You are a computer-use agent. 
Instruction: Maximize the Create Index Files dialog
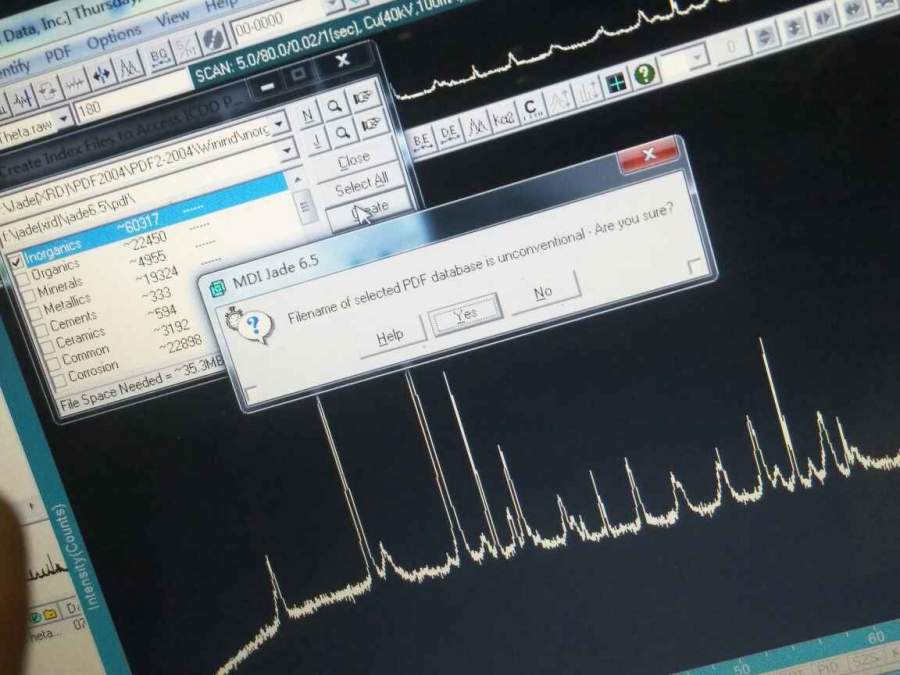point(298,74)
